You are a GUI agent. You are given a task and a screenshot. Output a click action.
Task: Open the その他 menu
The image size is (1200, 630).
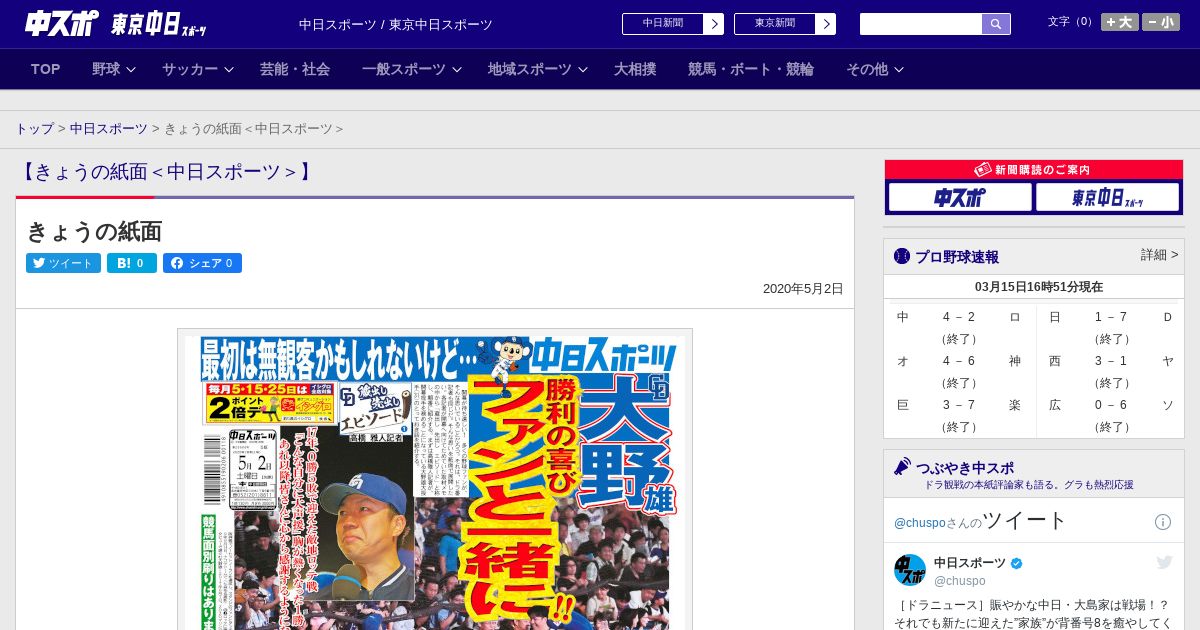click(x=867, y=69)
